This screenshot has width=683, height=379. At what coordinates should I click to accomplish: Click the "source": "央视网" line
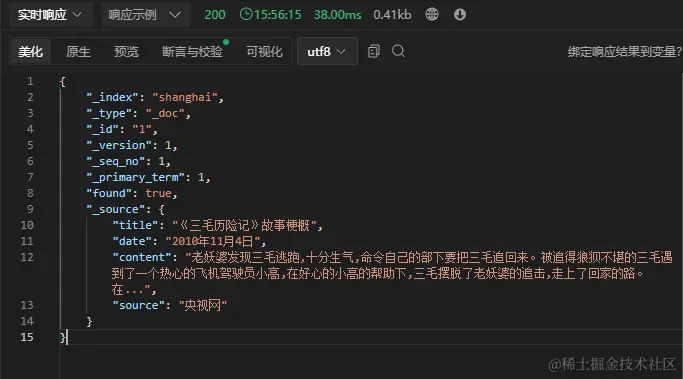point(169,305)
